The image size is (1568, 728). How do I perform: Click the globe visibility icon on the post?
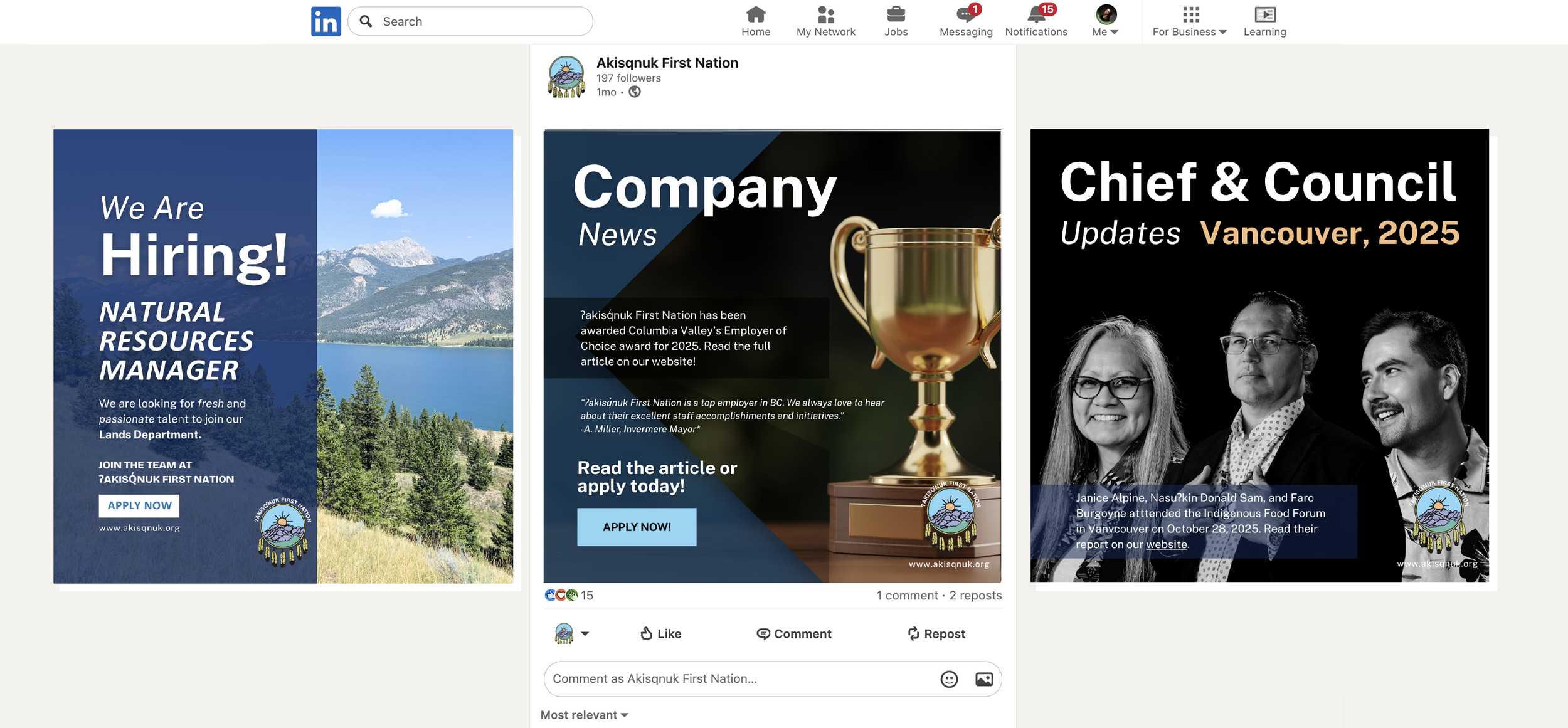635,92
